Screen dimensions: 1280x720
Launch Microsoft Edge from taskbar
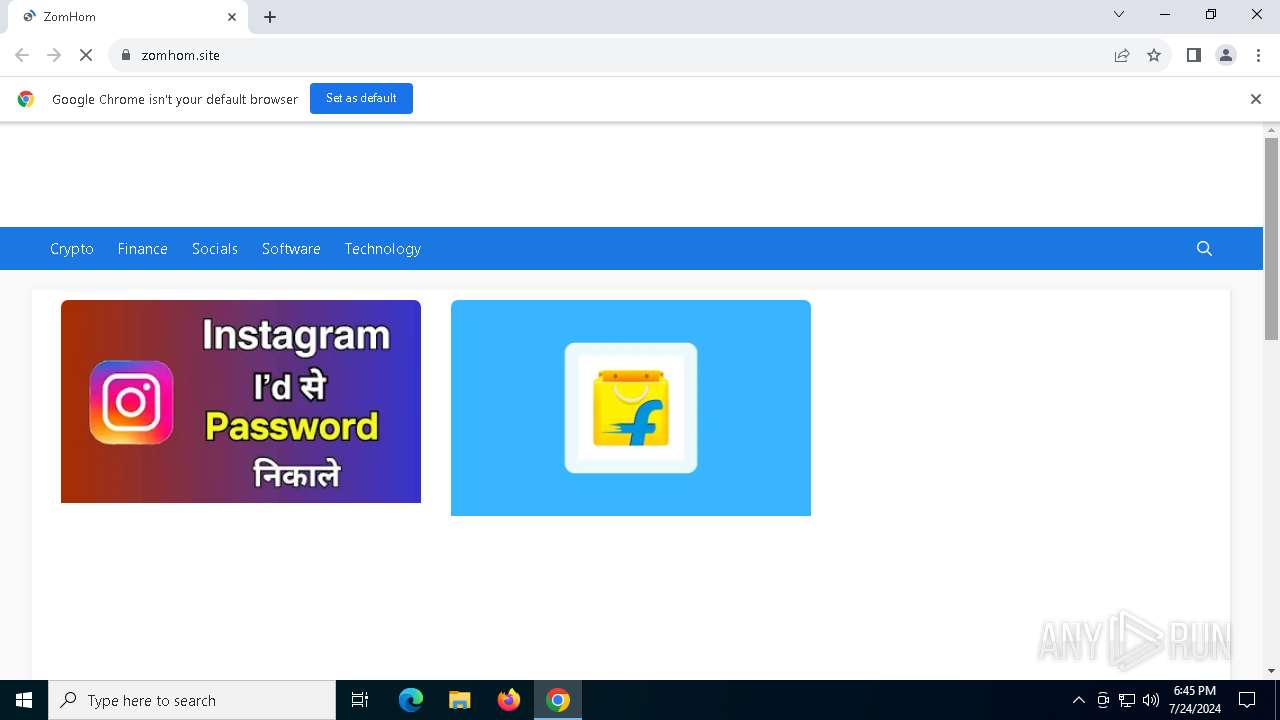coord(411,700)
